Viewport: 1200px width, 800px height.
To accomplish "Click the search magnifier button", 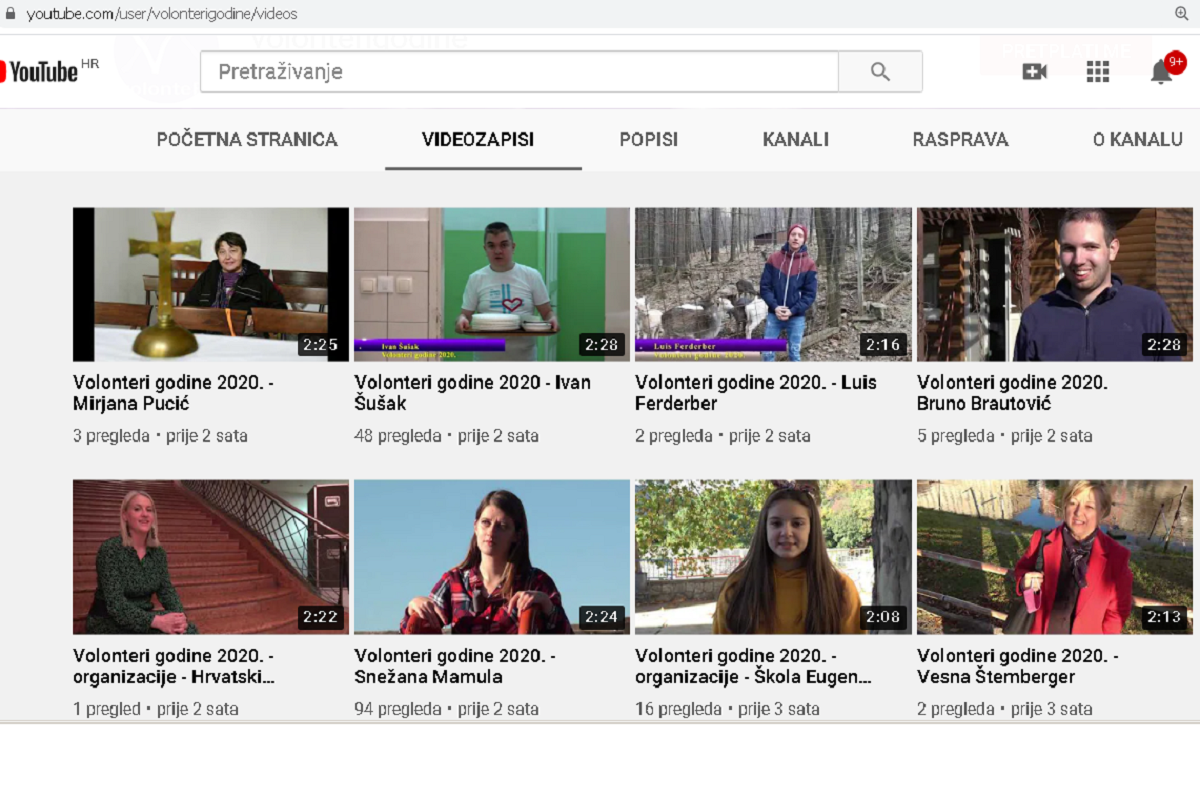I will [x=880, y=72].
